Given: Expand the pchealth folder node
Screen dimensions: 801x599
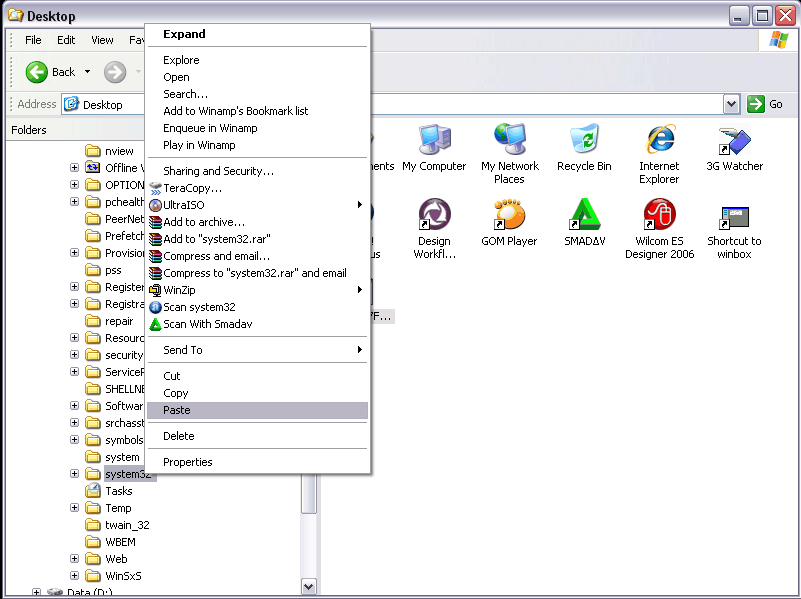Looking at the screenshot, I should coord(75,202).
